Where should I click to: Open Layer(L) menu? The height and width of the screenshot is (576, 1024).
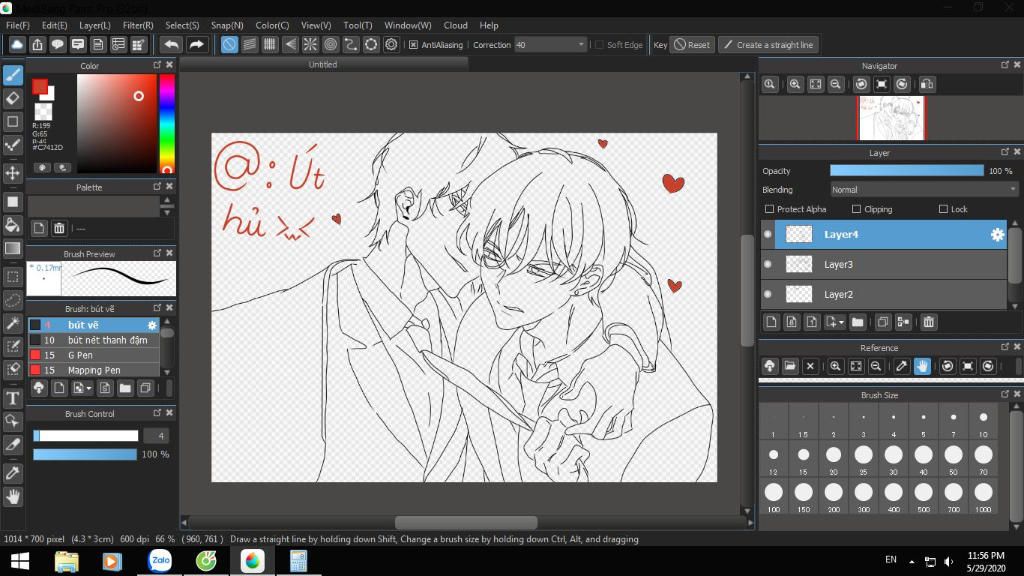95,25
